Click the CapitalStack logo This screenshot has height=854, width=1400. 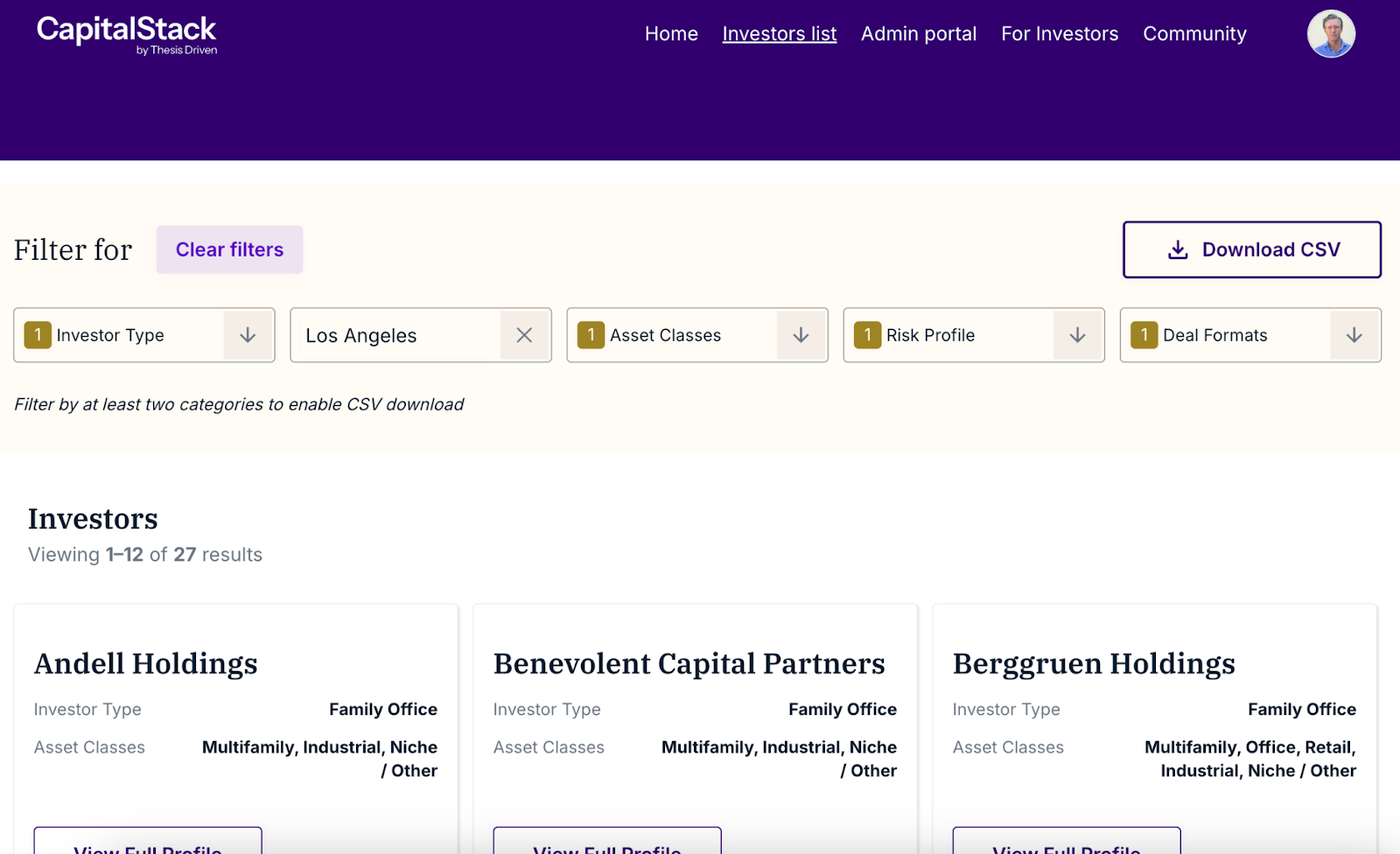point(127,35)
